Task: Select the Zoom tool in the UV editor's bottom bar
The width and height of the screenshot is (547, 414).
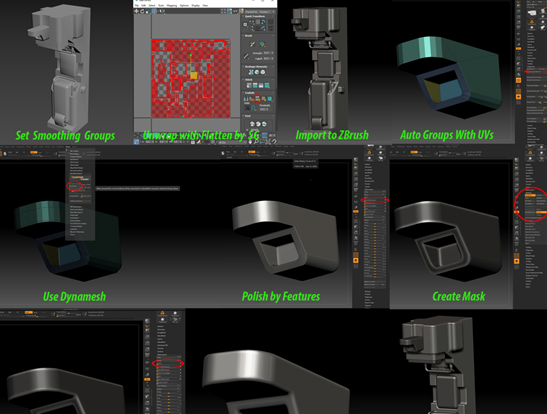Action: 256,141
